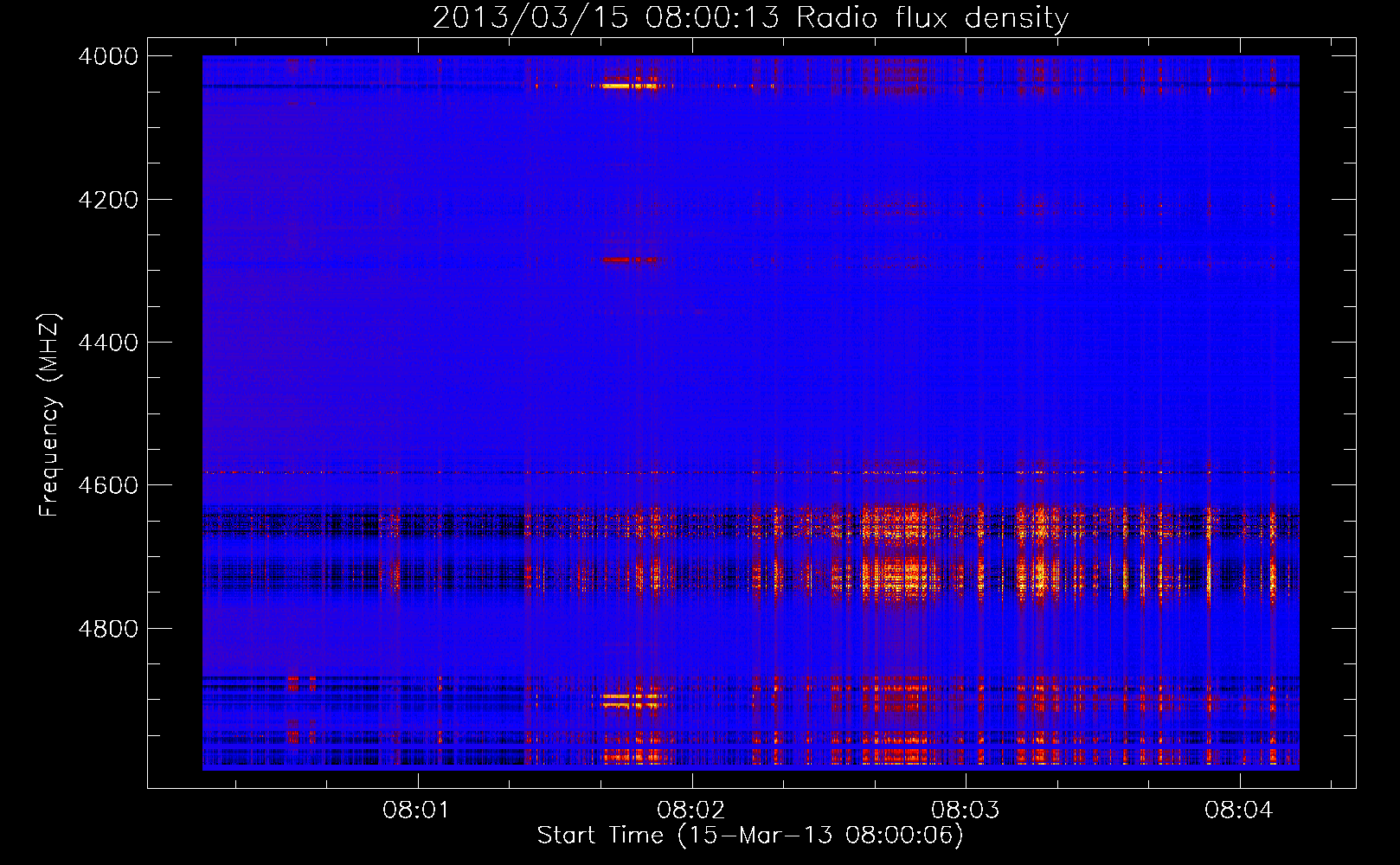1400x865 pixels.
Task: Click the "08:04" time axis label
Action: tap(1238, 811)
